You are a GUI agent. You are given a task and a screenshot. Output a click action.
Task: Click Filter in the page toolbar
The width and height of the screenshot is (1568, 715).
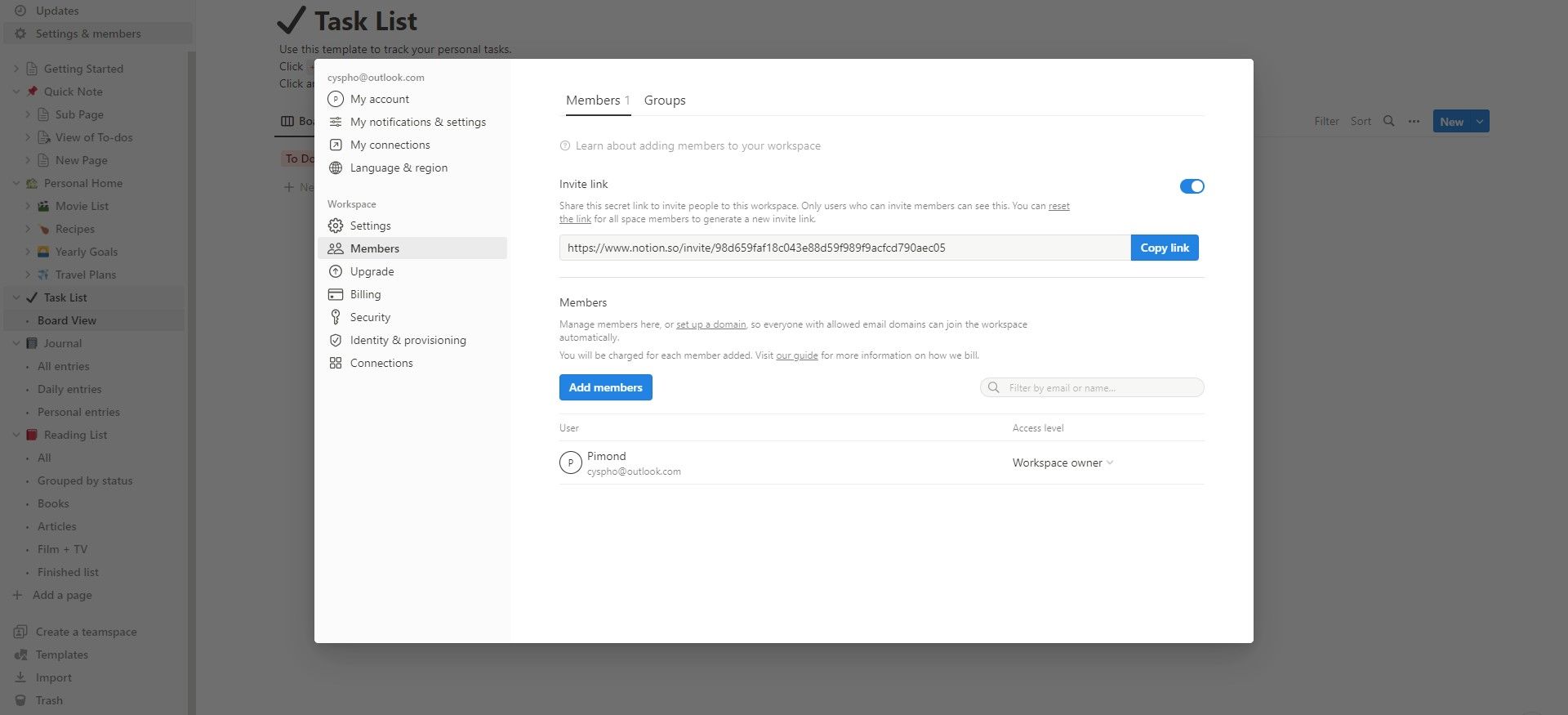point(1326,121)
